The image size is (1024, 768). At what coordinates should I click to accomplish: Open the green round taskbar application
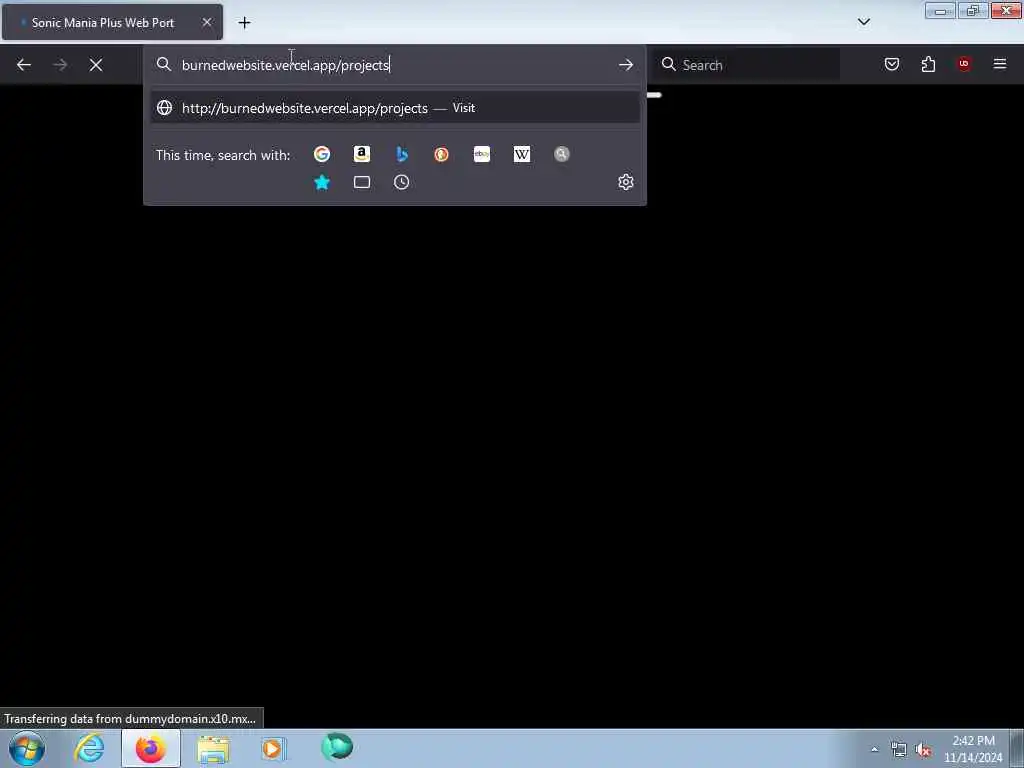coord(337,747)
